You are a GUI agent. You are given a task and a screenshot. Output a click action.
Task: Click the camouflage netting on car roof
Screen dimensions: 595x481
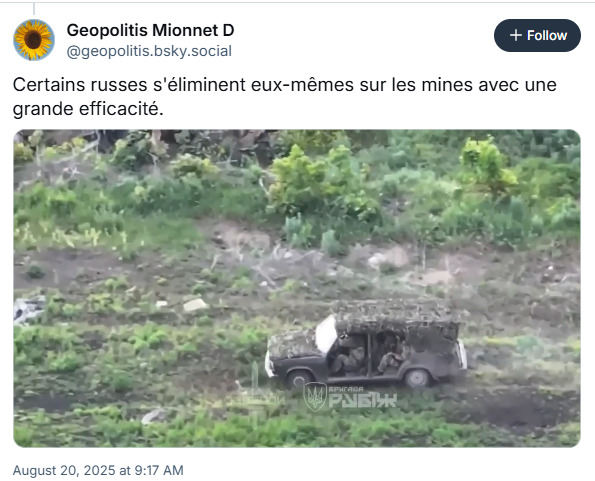(397, 317)
